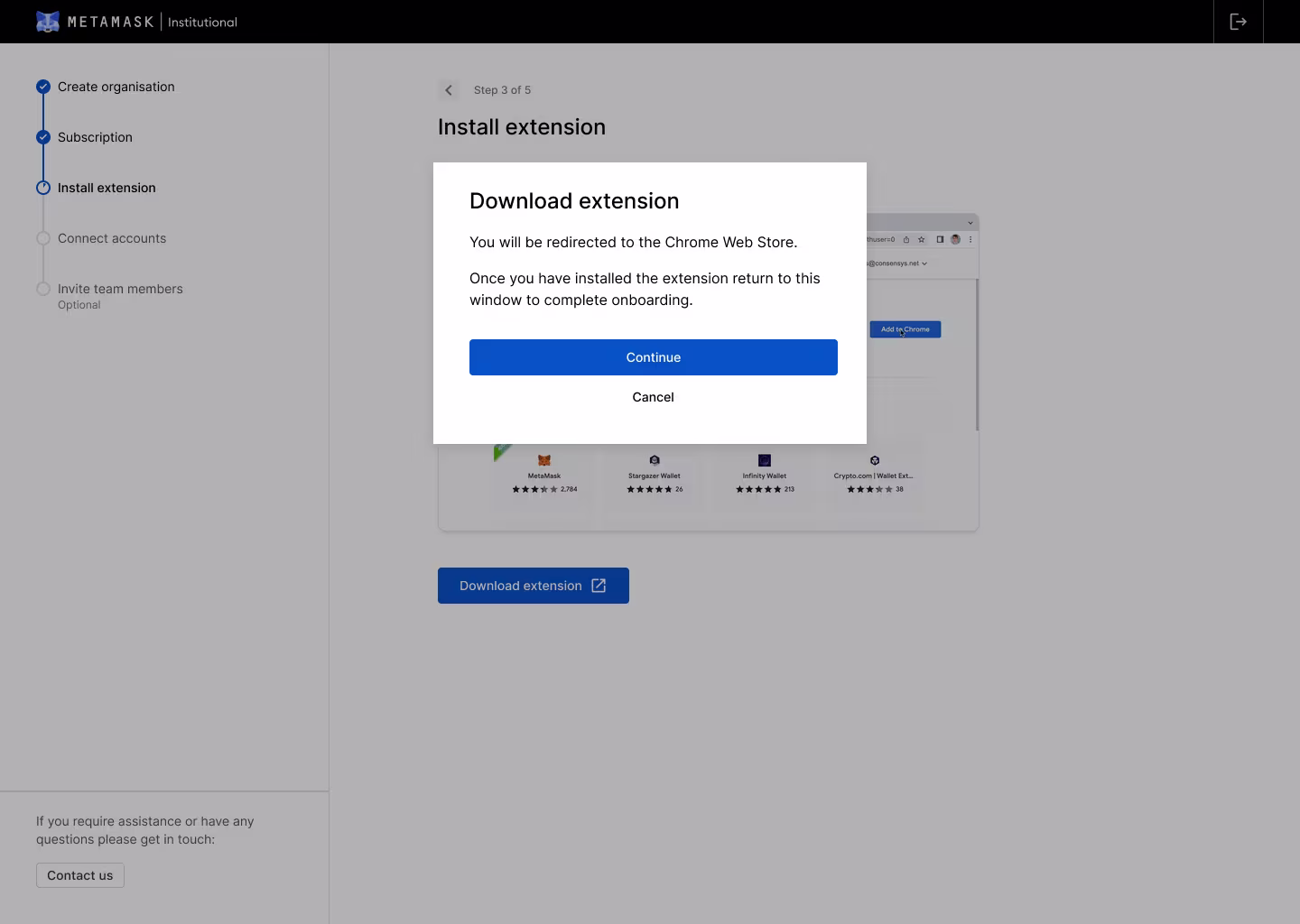Click the logout icon in header
Viewport: 1300px width, 924px height.
[x=1239, y=22]
